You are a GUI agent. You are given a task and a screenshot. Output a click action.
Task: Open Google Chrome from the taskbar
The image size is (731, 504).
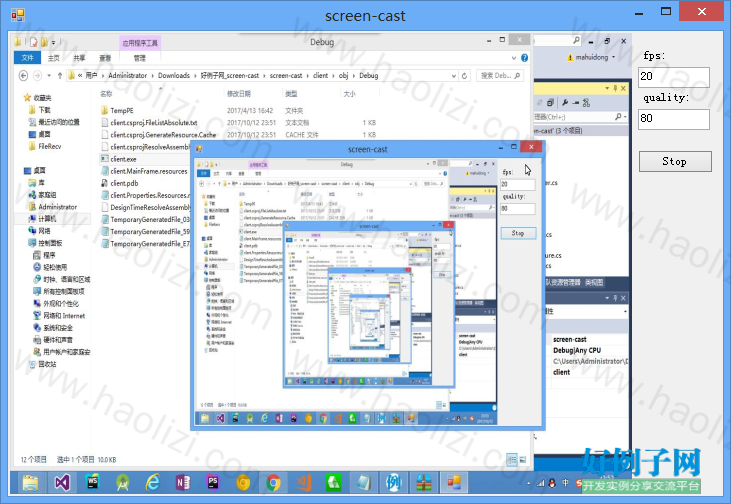(x=273, y=483)
